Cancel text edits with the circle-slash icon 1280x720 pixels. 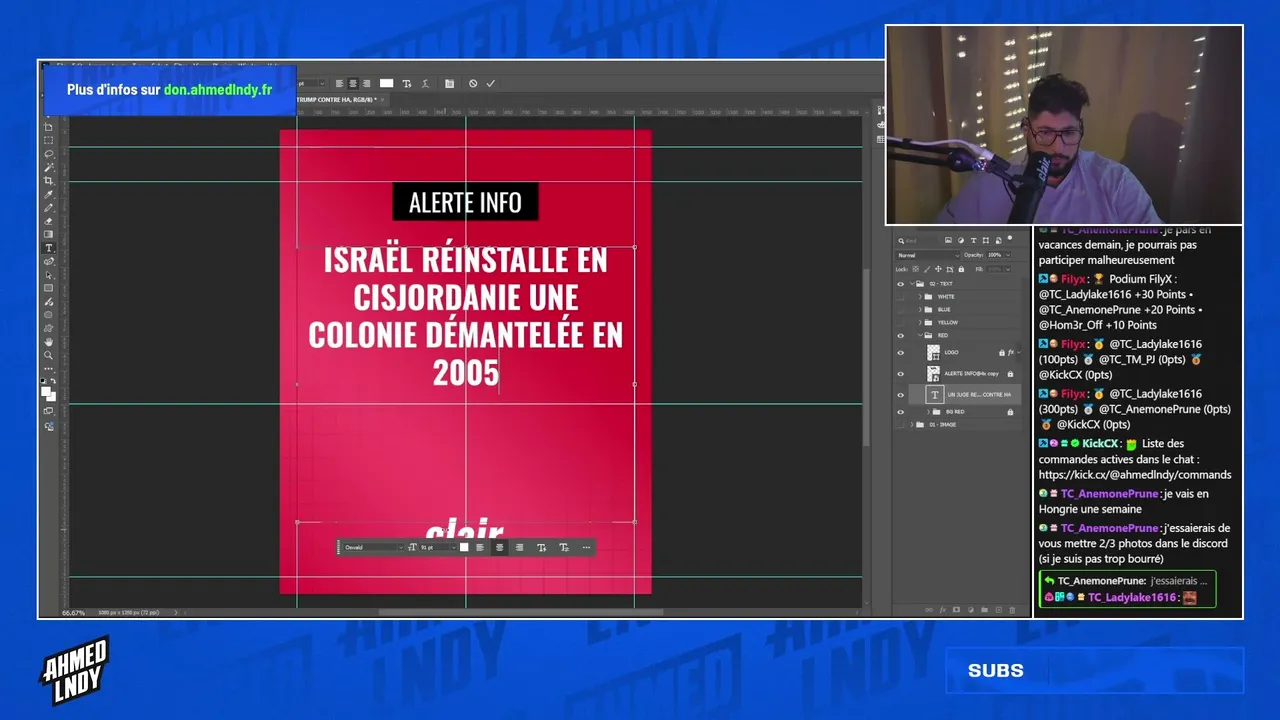(473, 84)
